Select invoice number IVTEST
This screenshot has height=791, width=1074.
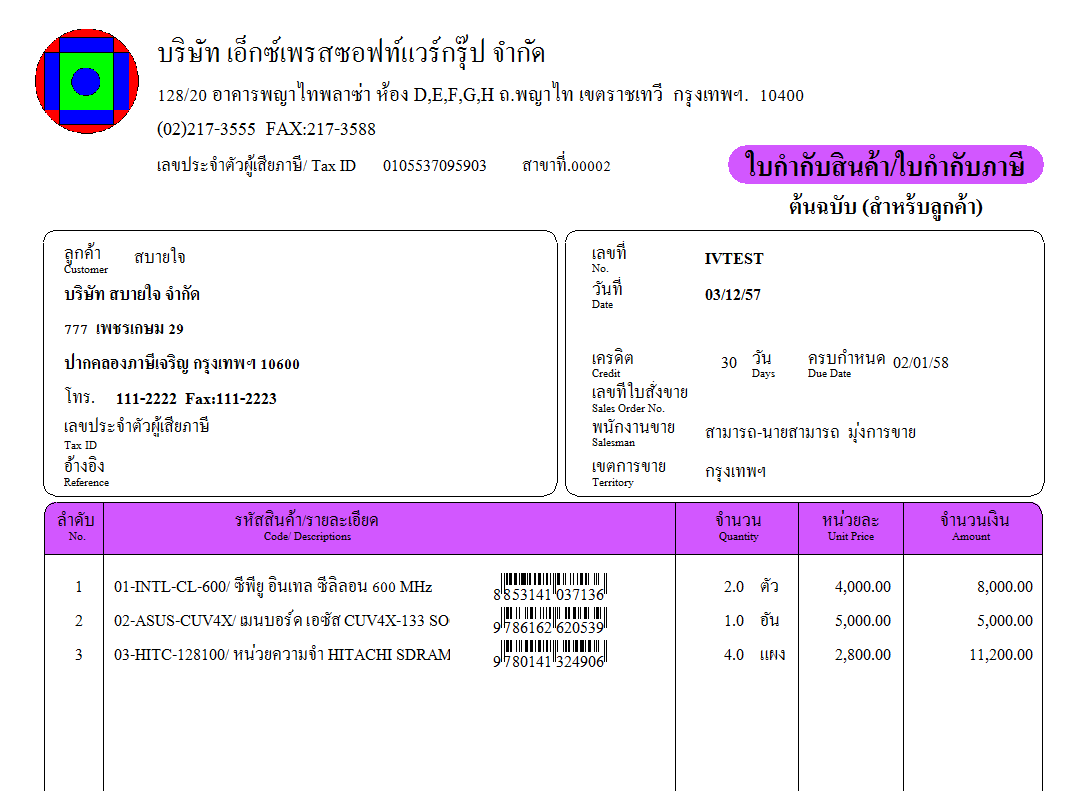tap(733, 258)
